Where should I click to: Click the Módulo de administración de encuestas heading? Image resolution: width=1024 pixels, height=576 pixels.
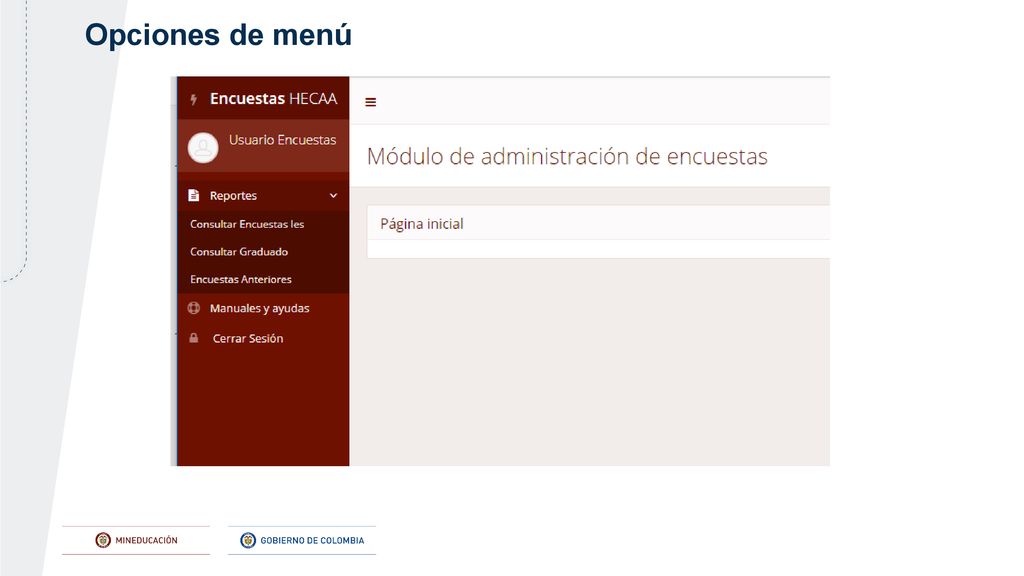point(567,157)
